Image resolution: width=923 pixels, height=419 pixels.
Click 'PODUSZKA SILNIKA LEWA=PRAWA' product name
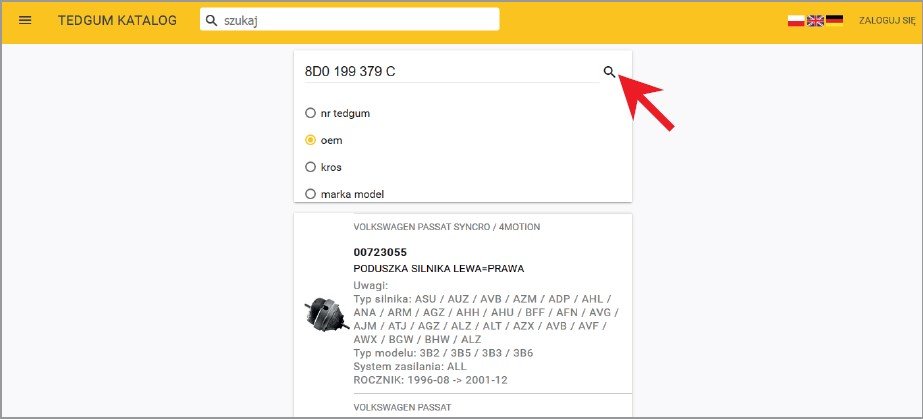tap(439, 268)
